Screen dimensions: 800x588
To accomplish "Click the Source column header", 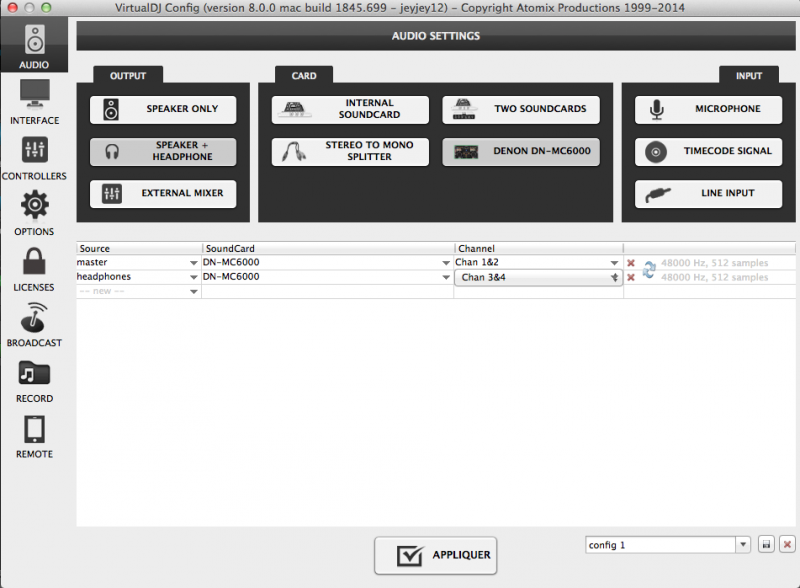I will point(139,248).
